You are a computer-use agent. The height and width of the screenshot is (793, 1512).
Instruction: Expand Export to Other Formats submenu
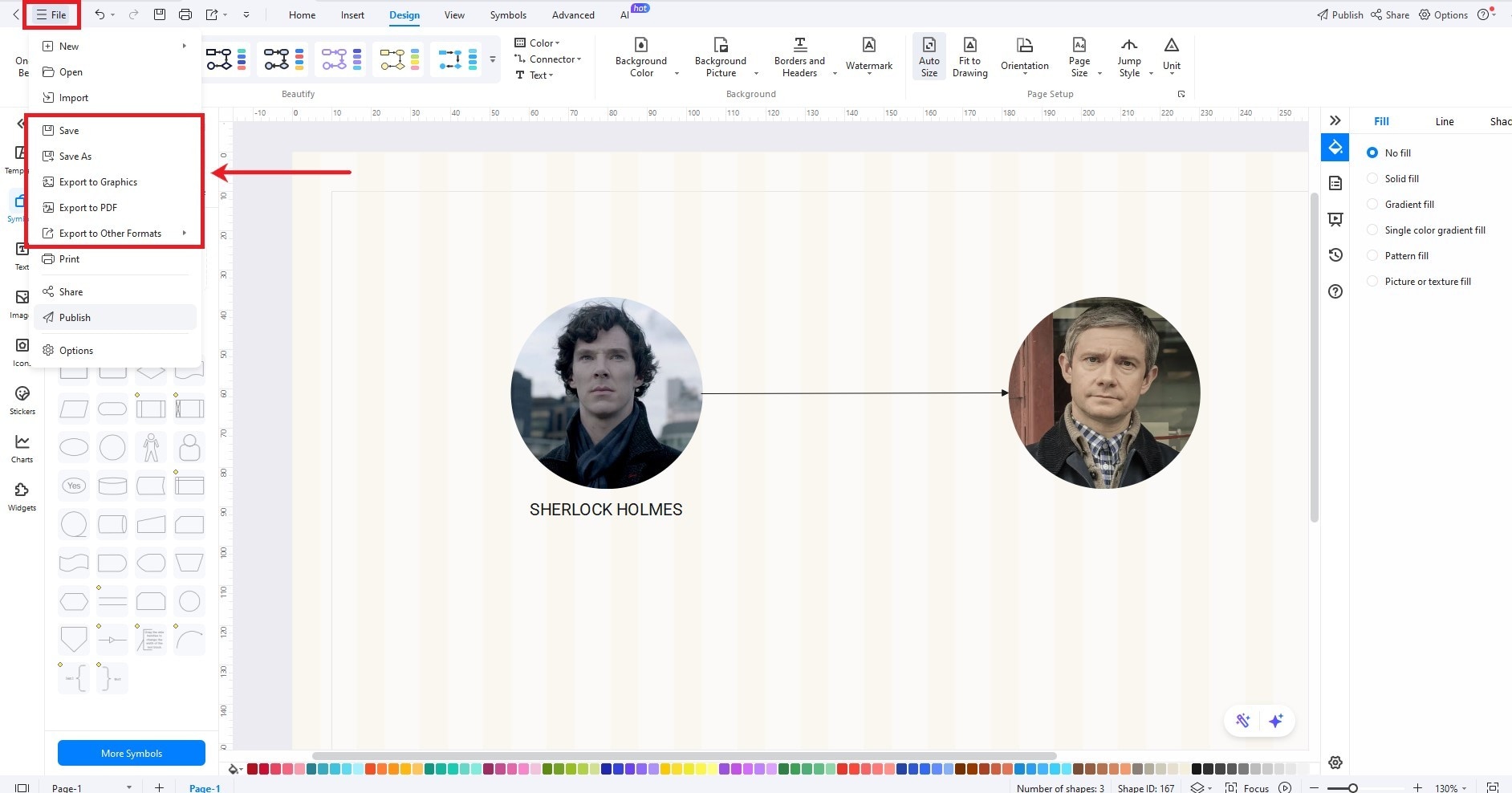pos(185,233)
